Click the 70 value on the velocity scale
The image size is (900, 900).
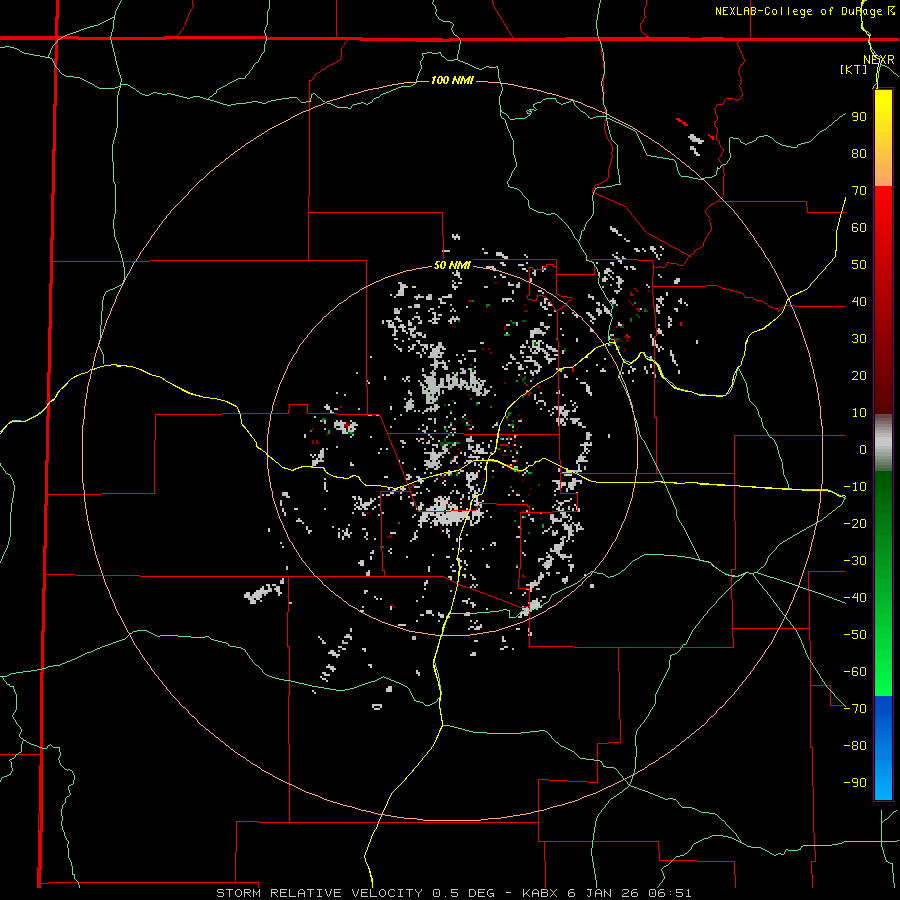[x=859, y=191]
